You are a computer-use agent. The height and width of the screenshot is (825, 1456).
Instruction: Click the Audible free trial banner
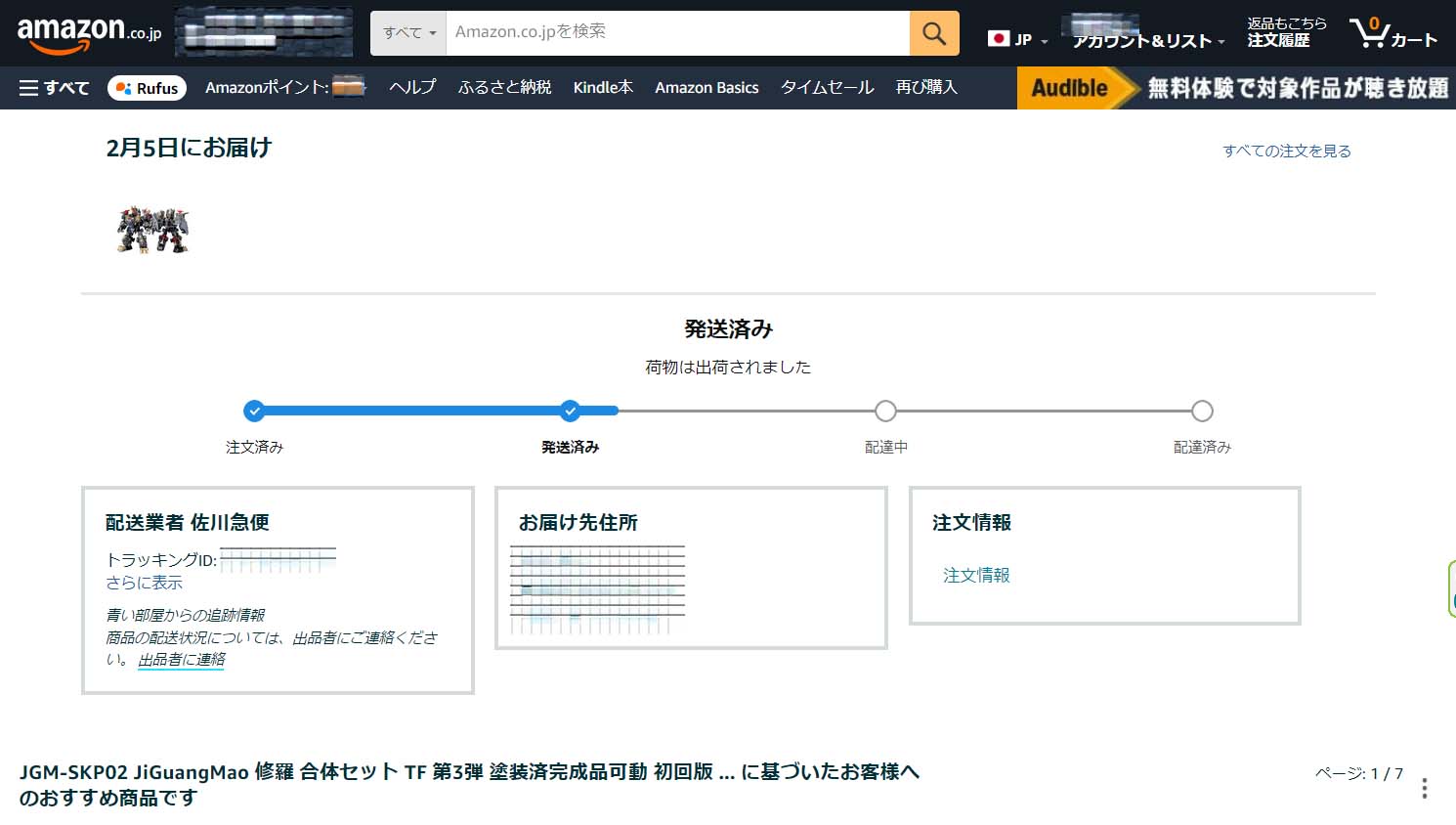(x=1236, y=88)
